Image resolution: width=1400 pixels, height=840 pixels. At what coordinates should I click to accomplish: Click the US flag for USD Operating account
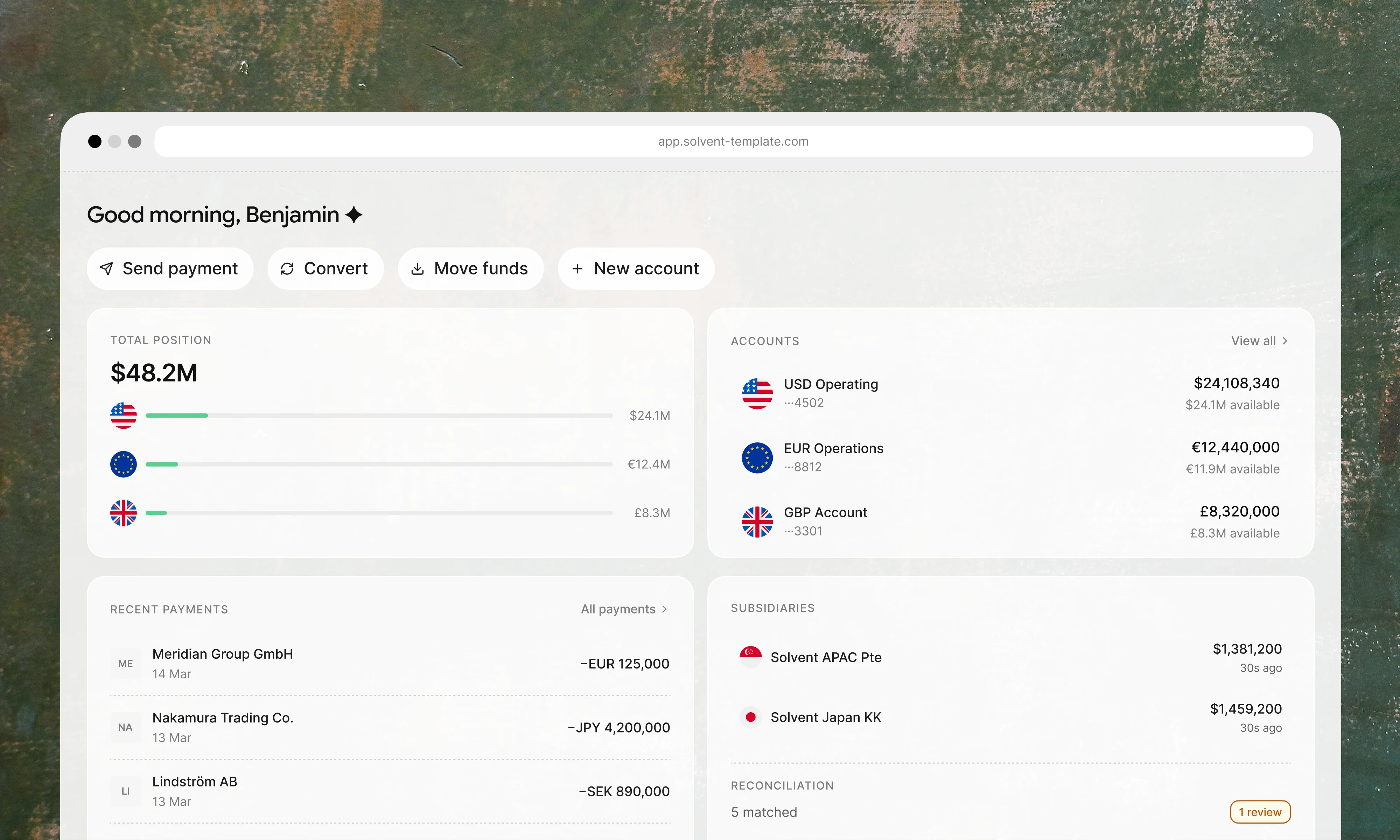pos(757,393)
